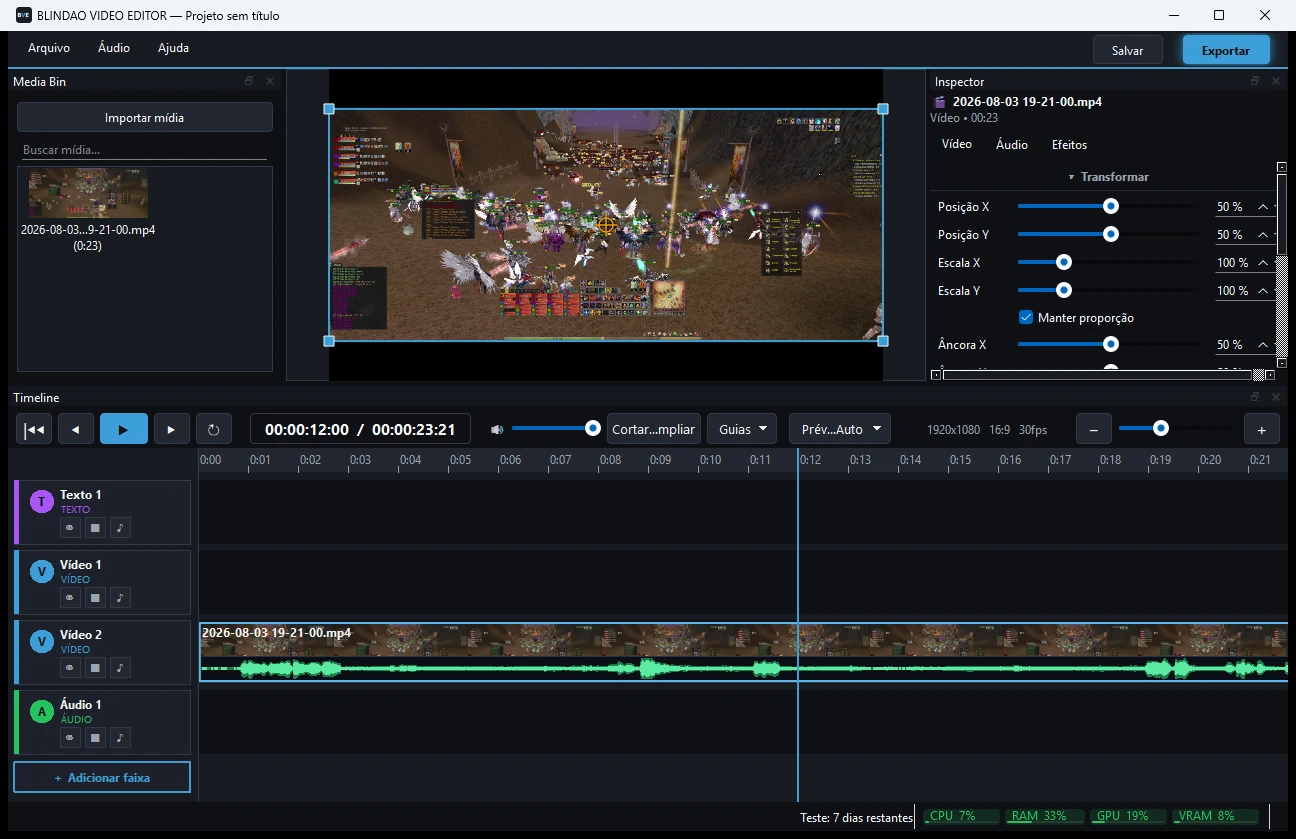The image size is (1296, 839).
Task: Open the Guias dropdown
Action: [742, 429]
